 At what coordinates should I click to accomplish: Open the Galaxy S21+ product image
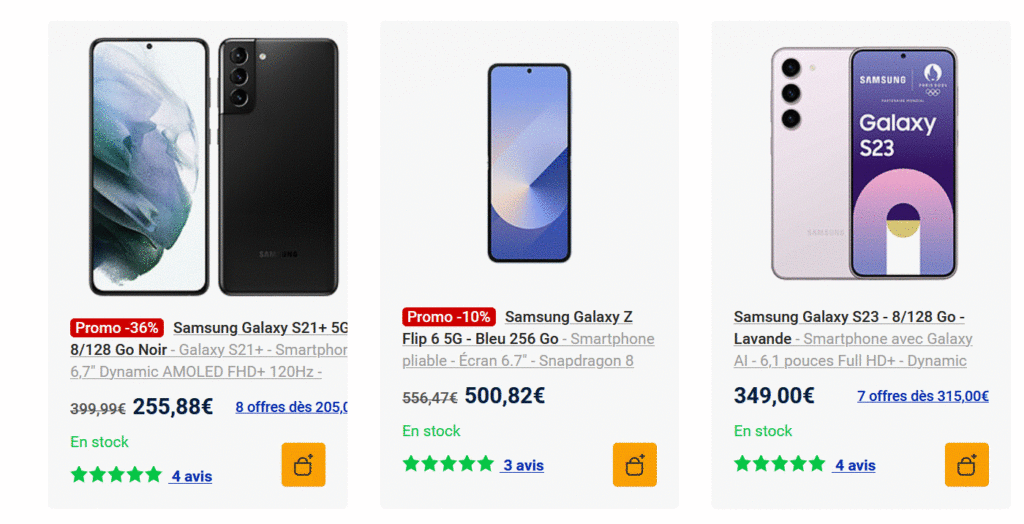[213, 167]
